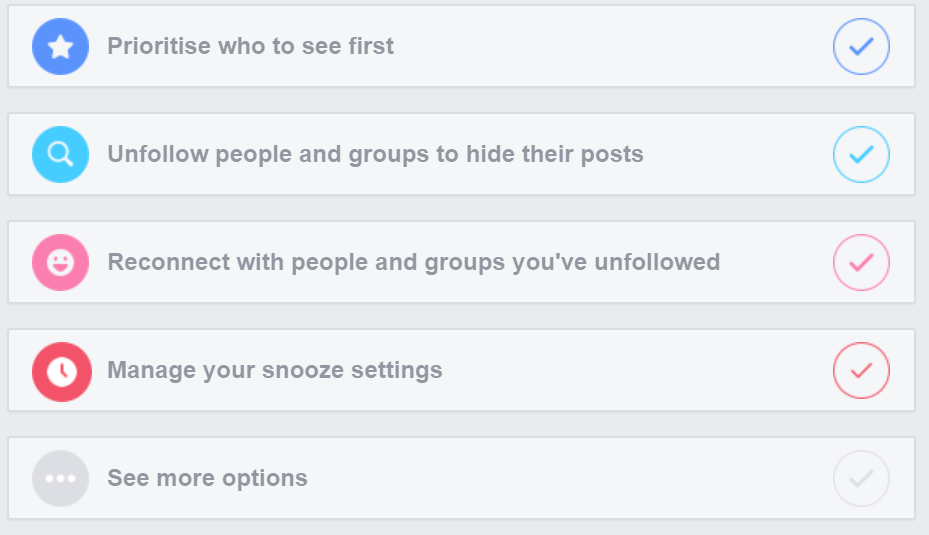Toggle the cyan checkmark for Unfollow people
The height and width of the screenshot is (535, 929).
[x=861, y=155]
